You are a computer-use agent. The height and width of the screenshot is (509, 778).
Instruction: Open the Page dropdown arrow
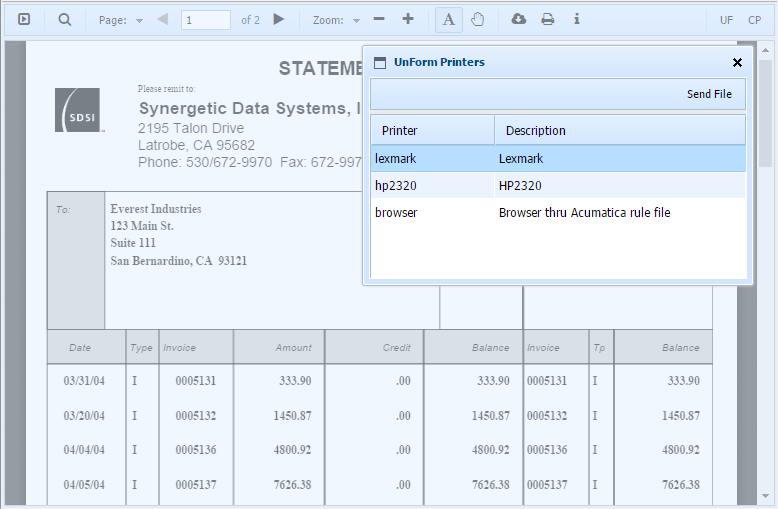139,20
